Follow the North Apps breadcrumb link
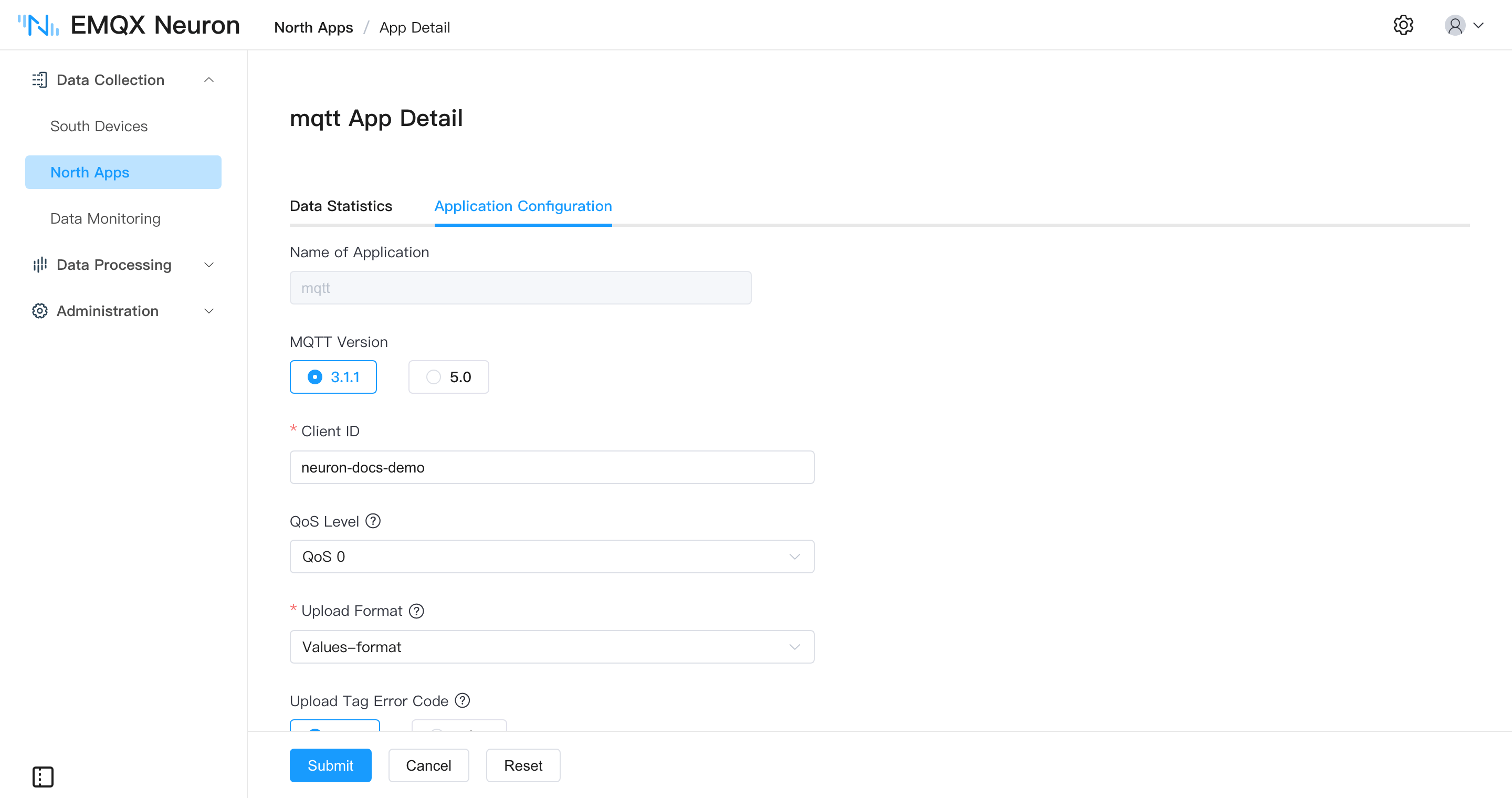The width and height of the screenshot is (1512, 798). [313, 28]
